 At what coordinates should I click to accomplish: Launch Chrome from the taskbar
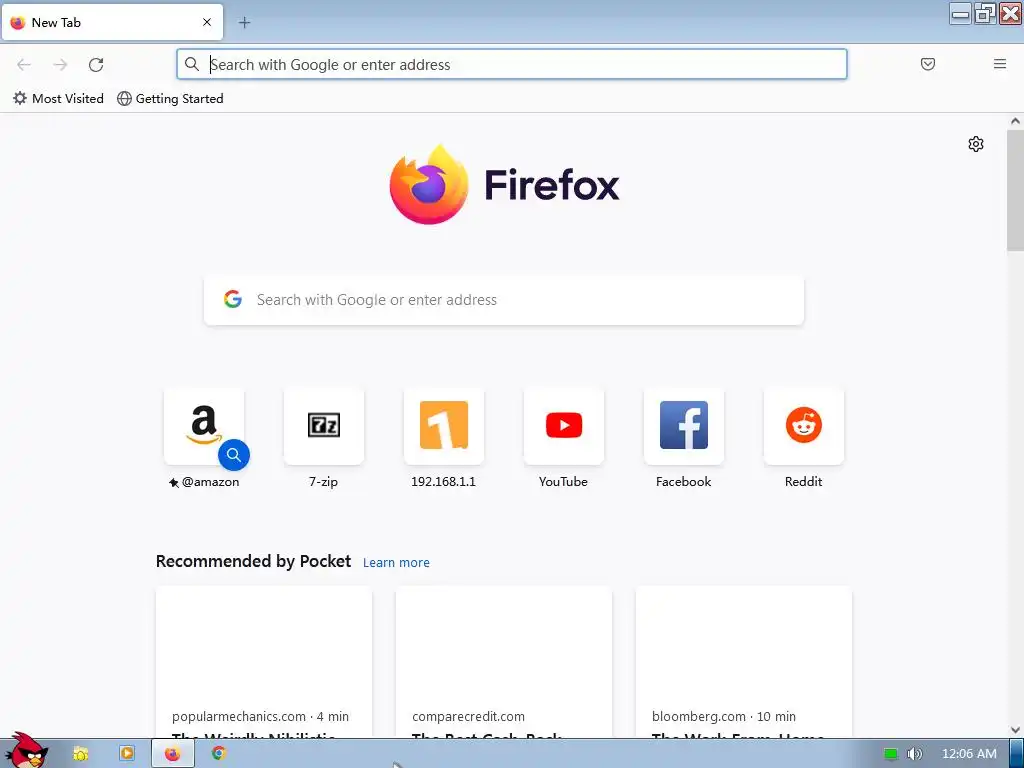coord(219,754)
